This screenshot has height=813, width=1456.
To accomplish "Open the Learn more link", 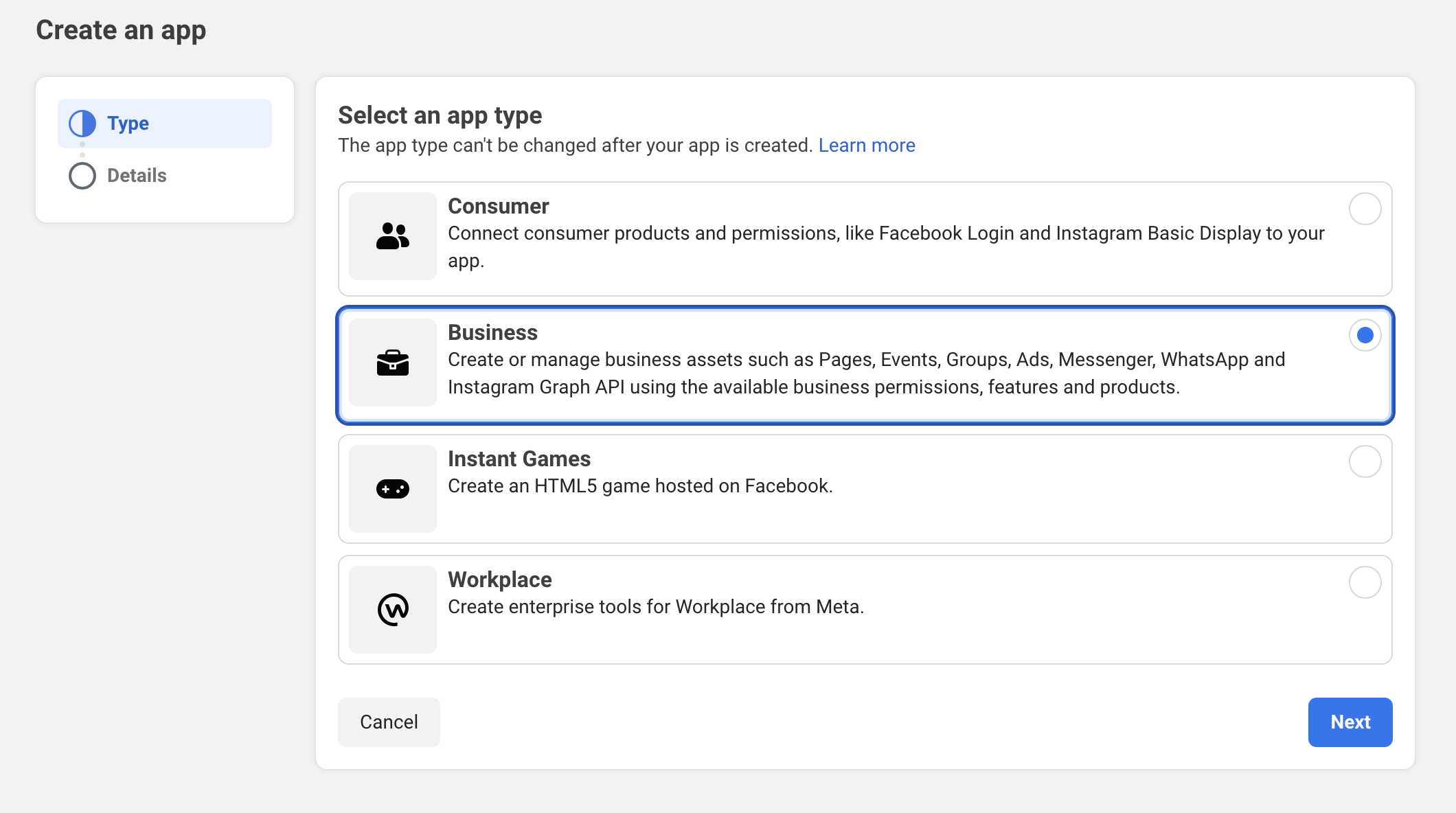I will click(866, 146).
